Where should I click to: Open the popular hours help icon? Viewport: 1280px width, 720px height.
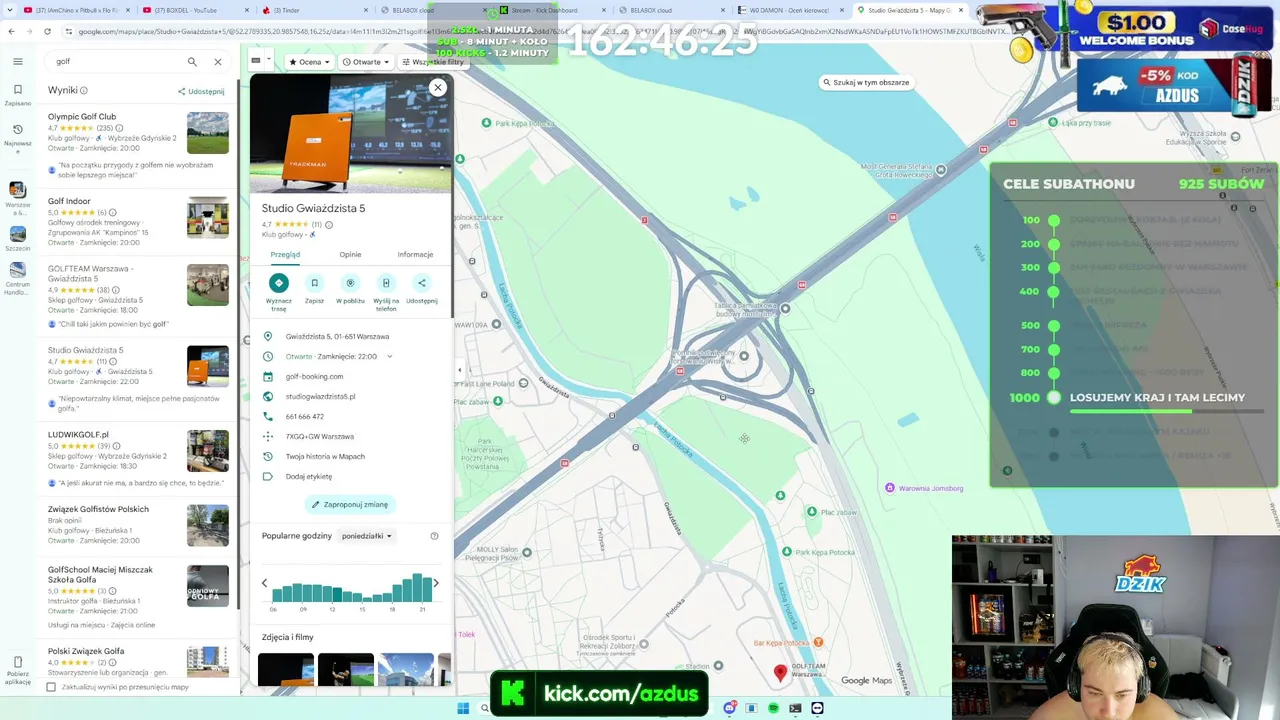tap(434, 536)
